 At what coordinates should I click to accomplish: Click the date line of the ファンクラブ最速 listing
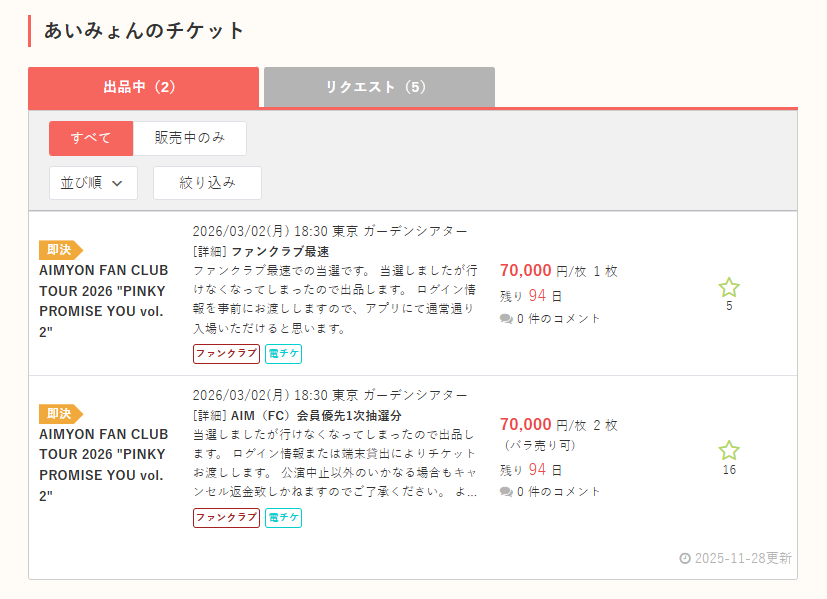click(330, 231)
